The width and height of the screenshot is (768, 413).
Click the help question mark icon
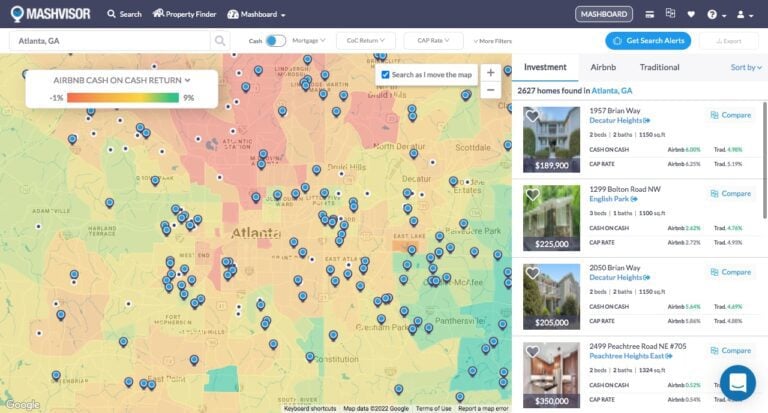(x=712, y=15)
